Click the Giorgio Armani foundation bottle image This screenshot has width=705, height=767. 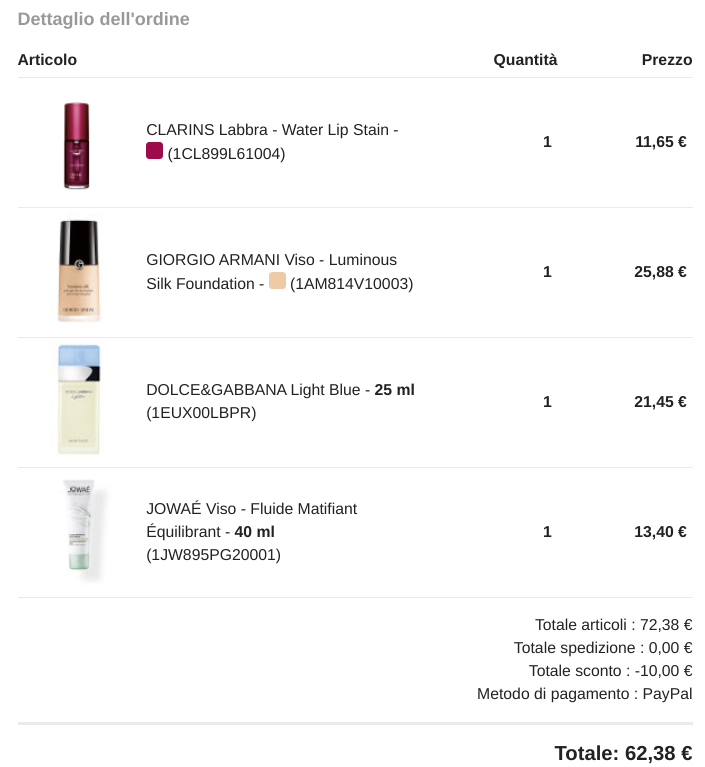pos(78,271)
